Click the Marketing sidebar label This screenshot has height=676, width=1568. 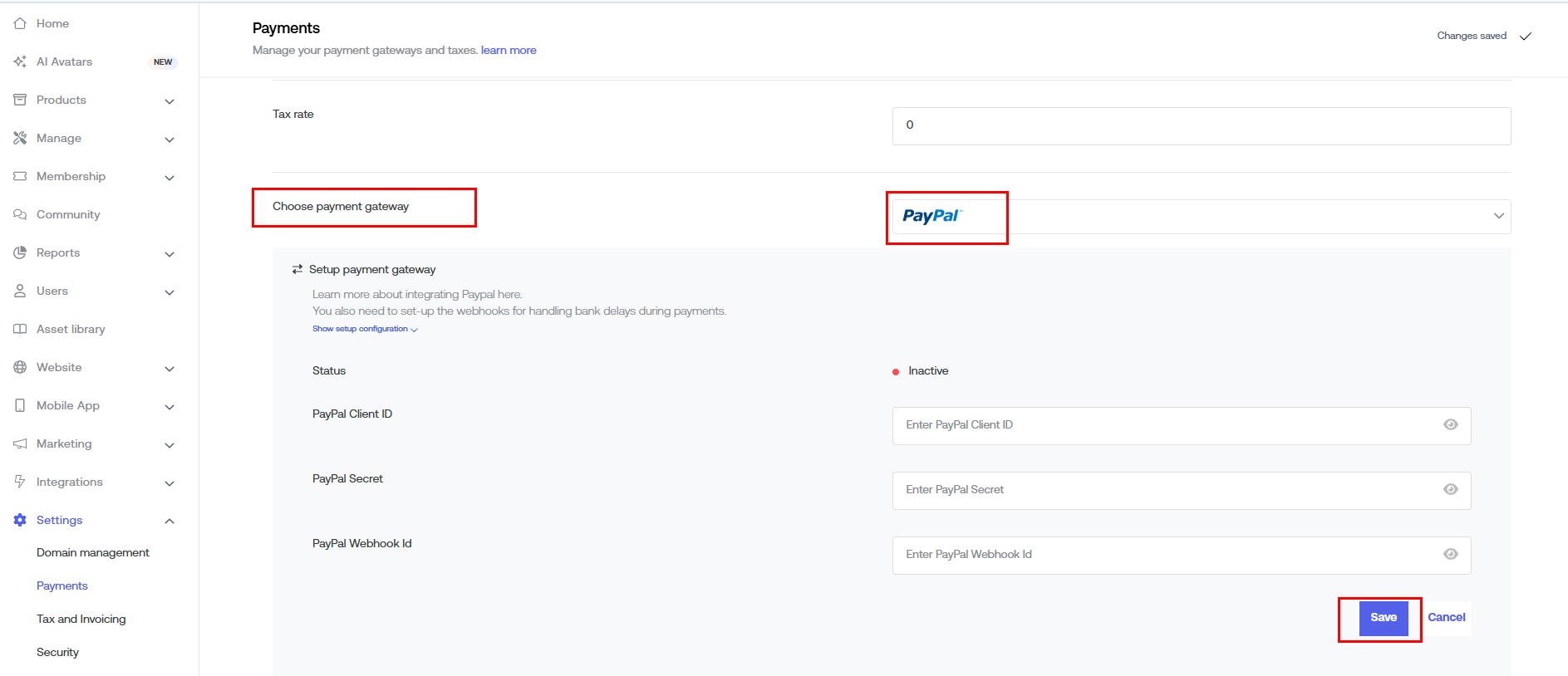(x=64, y=443)
